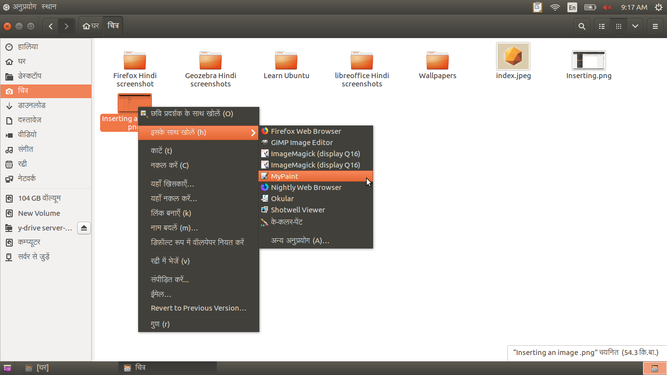Open स्थान menu in top panel
This screenshot has width=667, height=375.
pos(49,7)
